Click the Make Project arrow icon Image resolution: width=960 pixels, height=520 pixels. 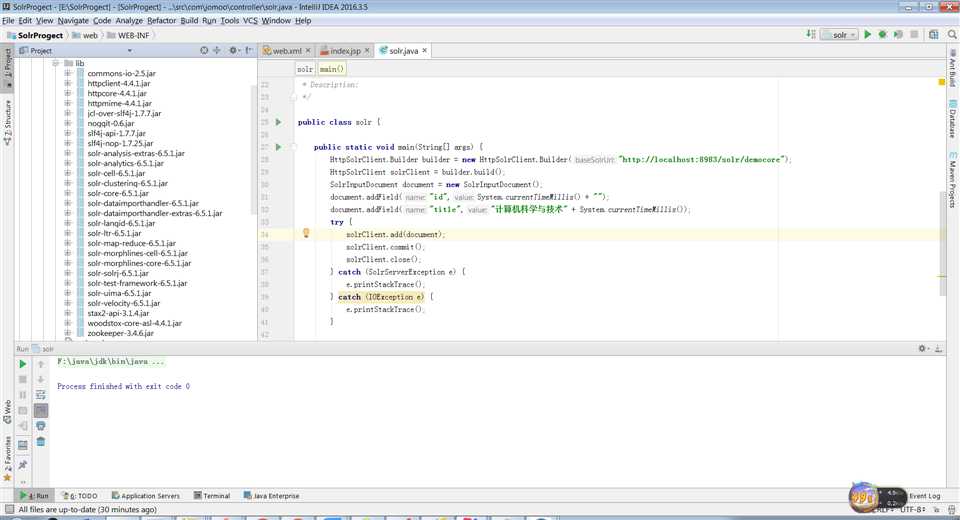click(x=811, y=35)
